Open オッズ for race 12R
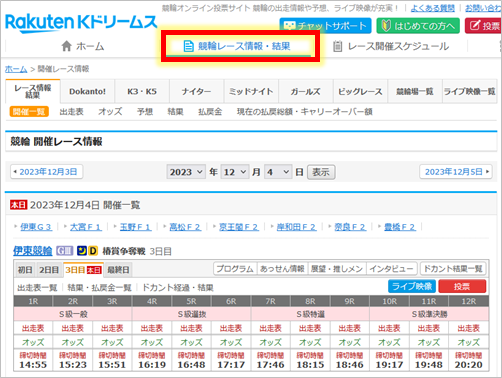This screenshot has height=378, width=502. [468, 342]
